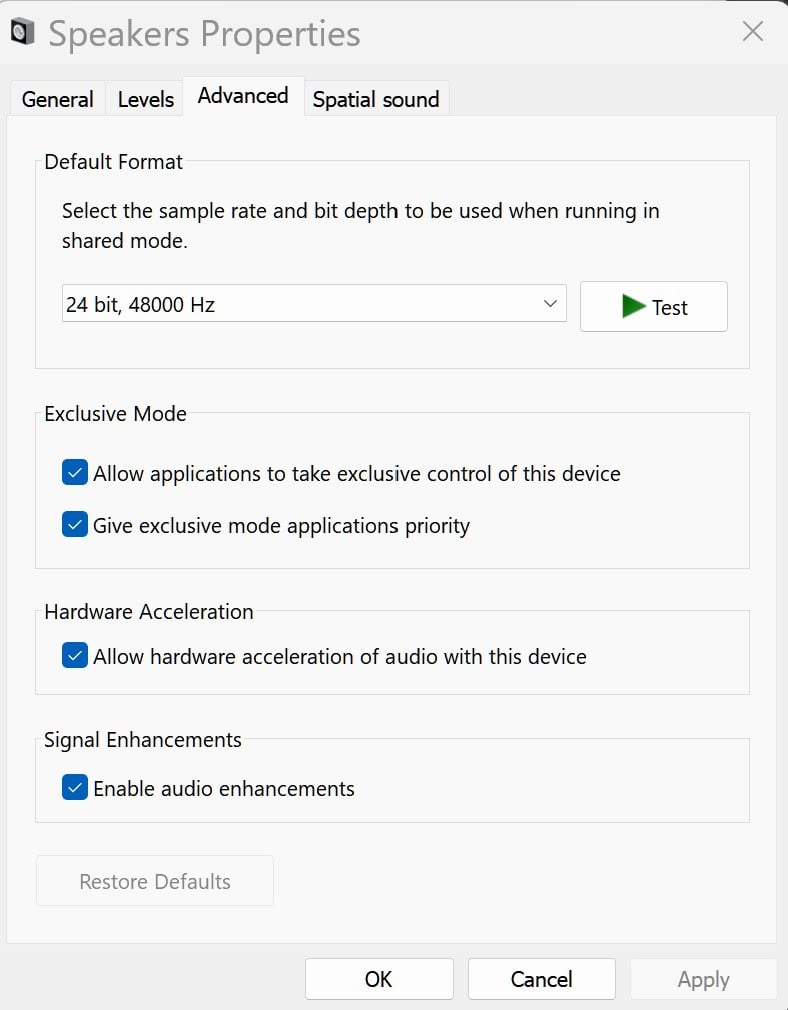Select the Advanced tab

pyautogui.click(x=243, y=96)
